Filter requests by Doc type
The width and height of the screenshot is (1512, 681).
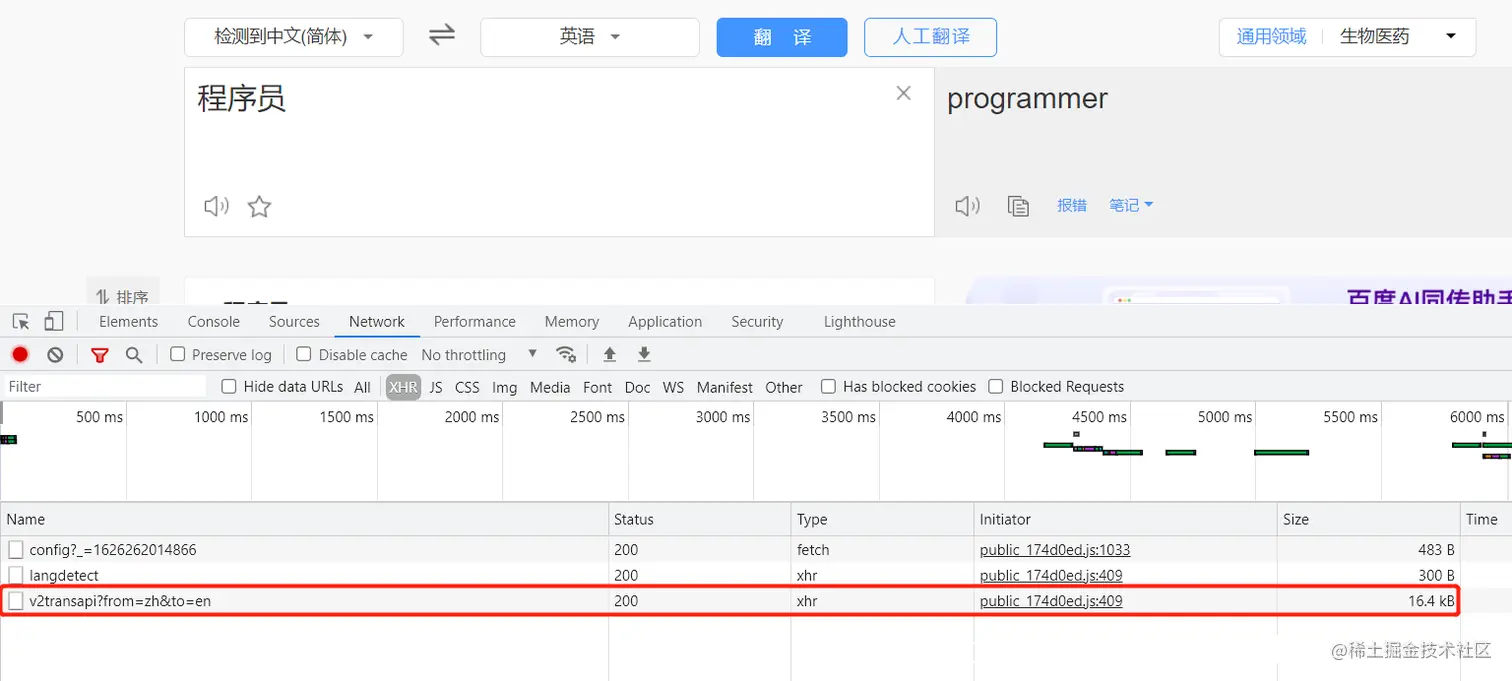pos(637,387)
